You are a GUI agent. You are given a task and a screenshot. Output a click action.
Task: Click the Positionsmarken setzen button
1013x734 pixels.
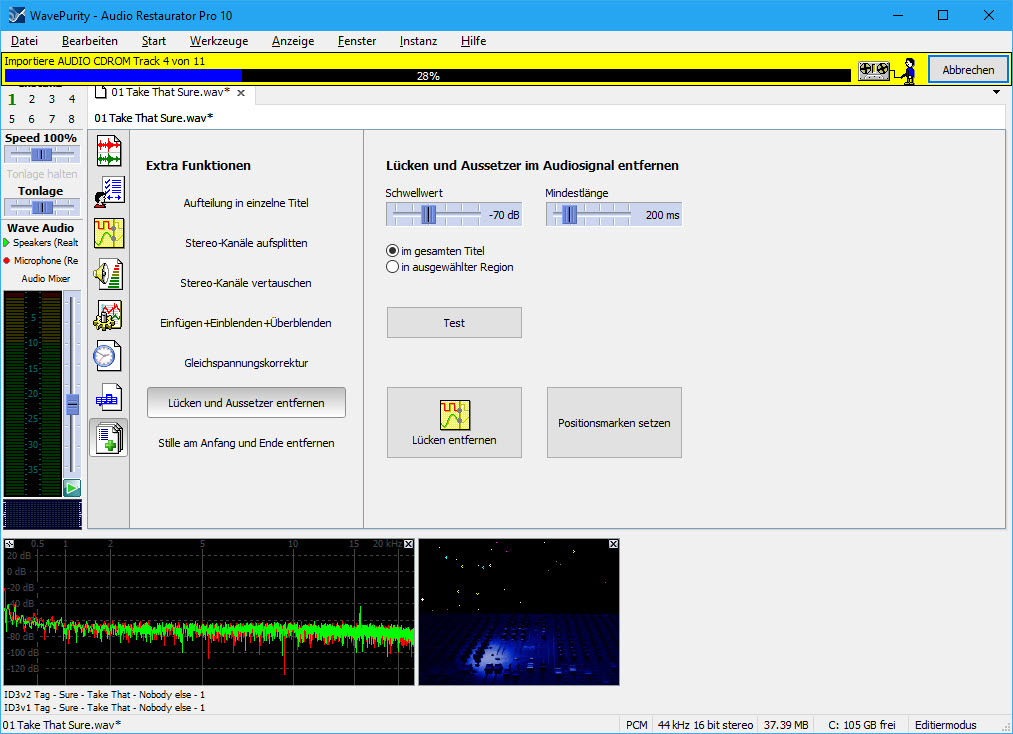click(614, 423)
